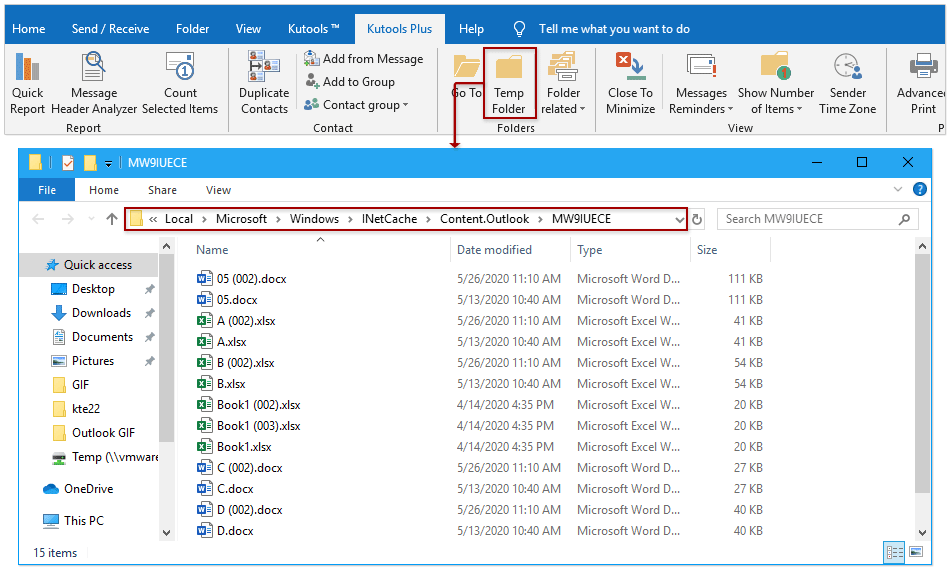Open Explorer help icon
950x571 pixels.
[x=919, y=189]
